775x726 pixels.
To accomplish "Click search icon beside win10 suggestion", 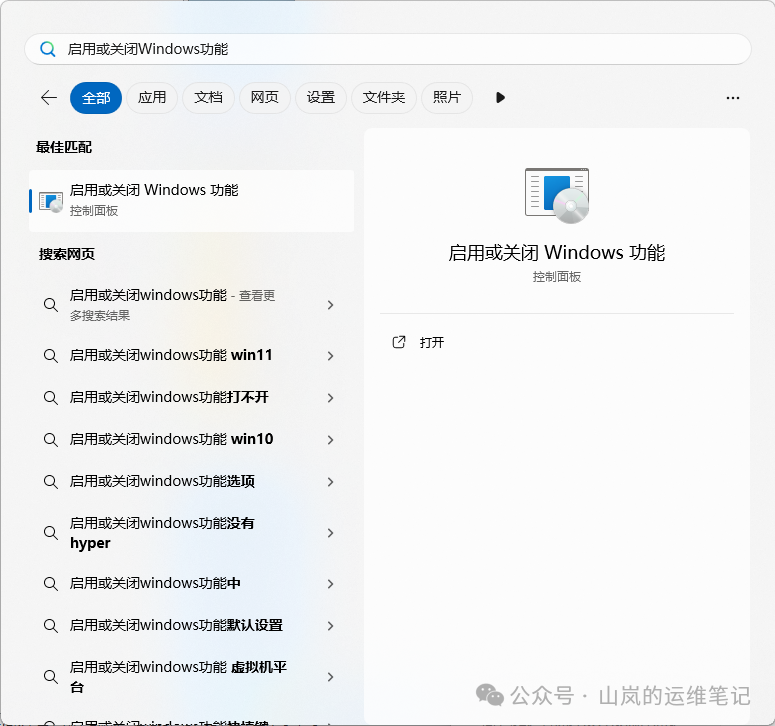I will [x=50, y=440].
